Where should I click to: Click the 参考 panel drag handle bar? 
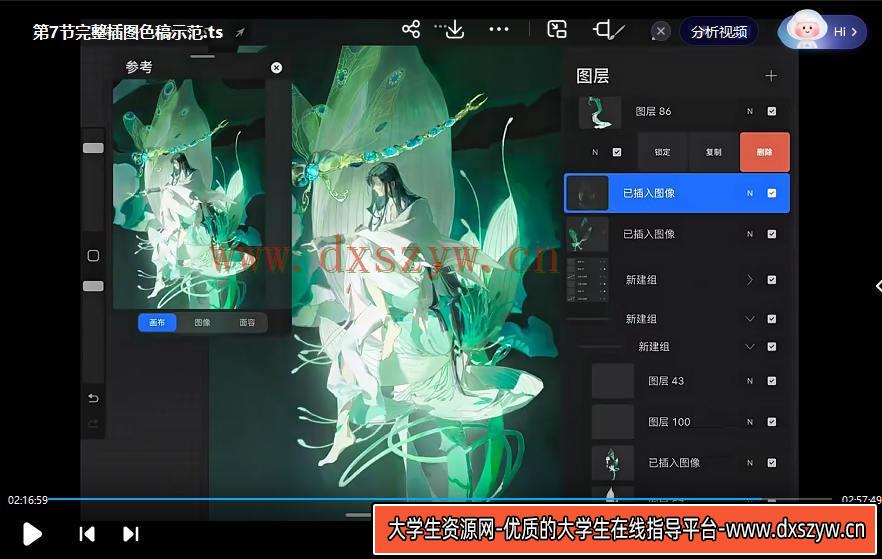pos(202,56)
